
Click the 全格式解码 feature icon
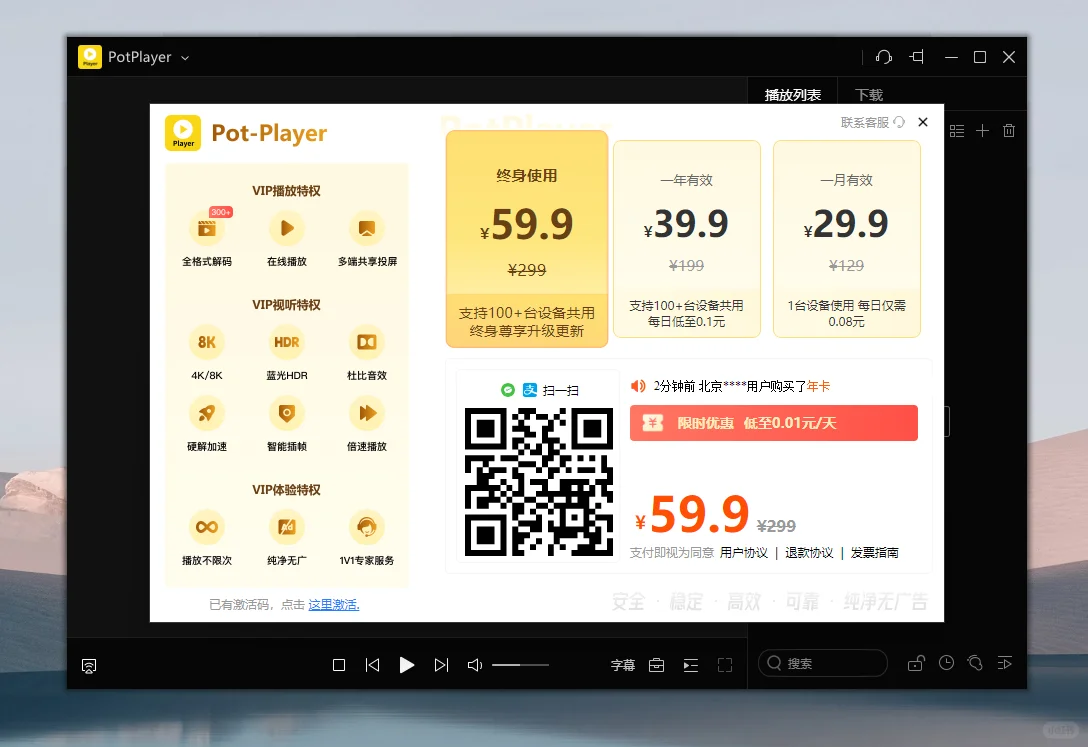coord(207,229)
